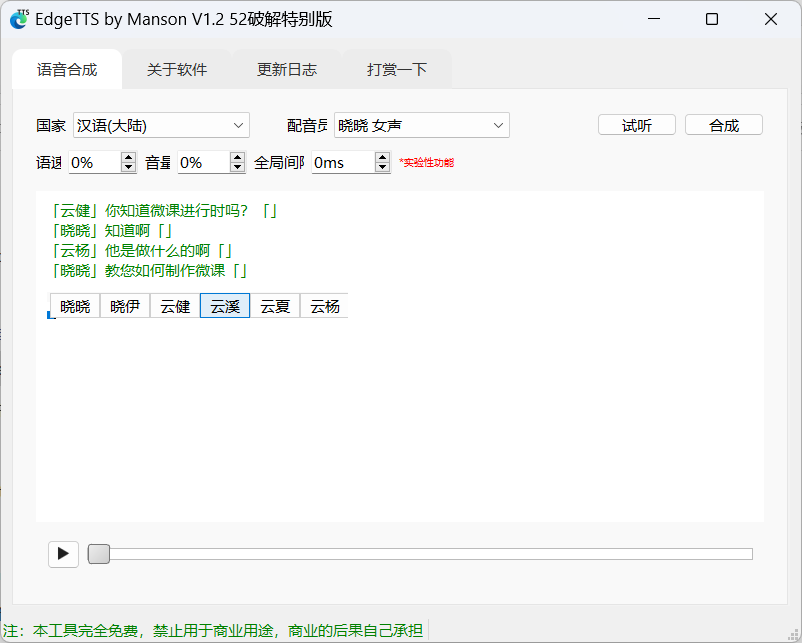
Task: Insert the 云杨 voice tag
Action: point(325,306)
